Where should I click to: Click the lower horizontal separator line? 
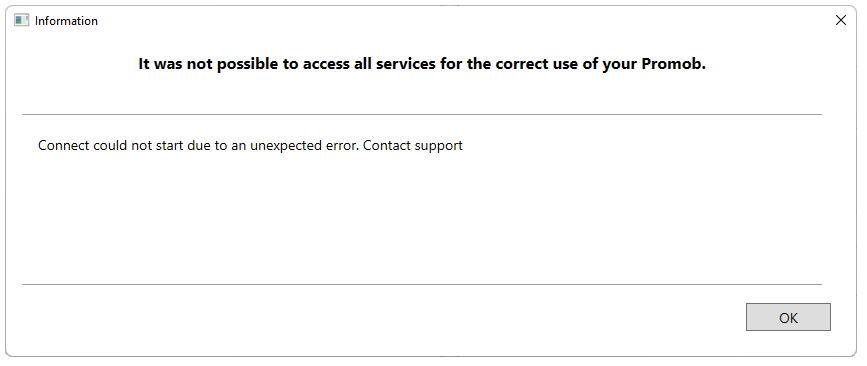(x=422, y=285)
